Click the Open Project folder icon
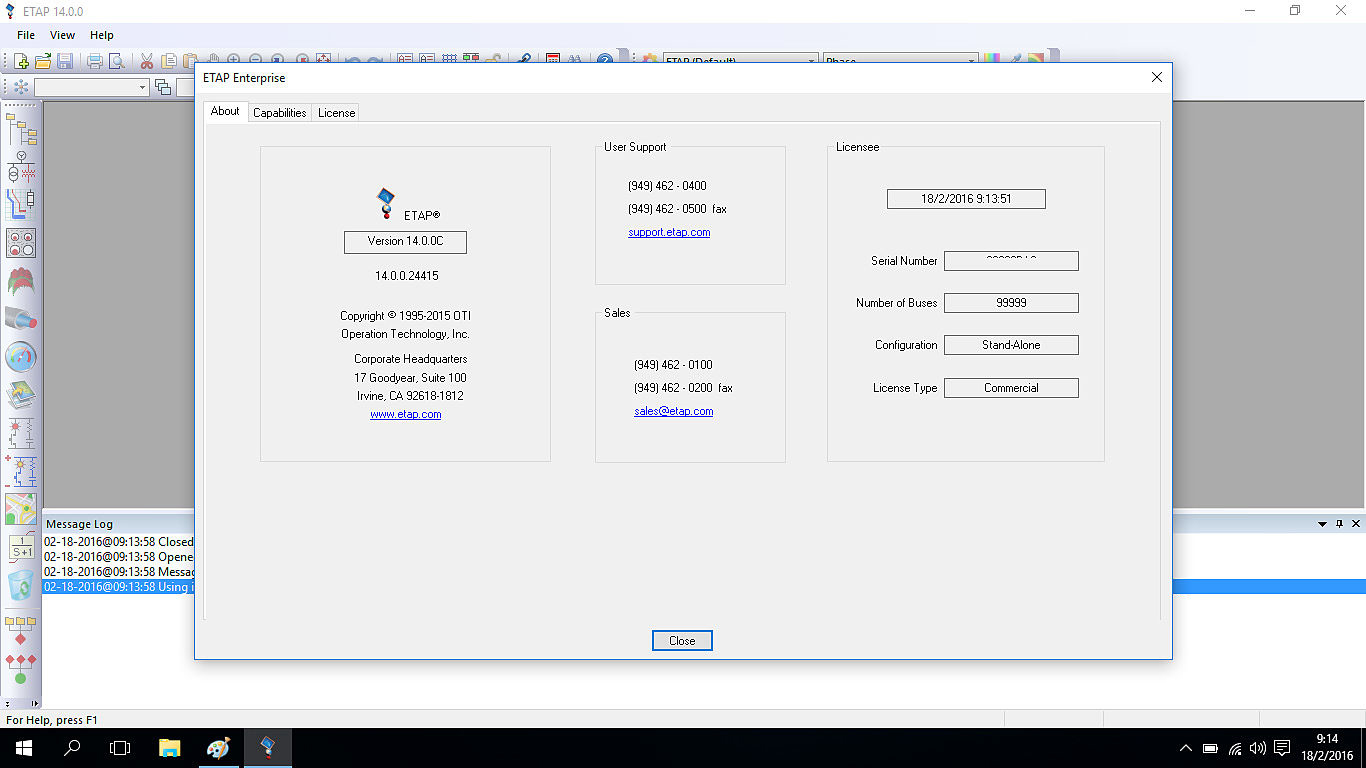 pyautogui.click(x=43, y=61)
